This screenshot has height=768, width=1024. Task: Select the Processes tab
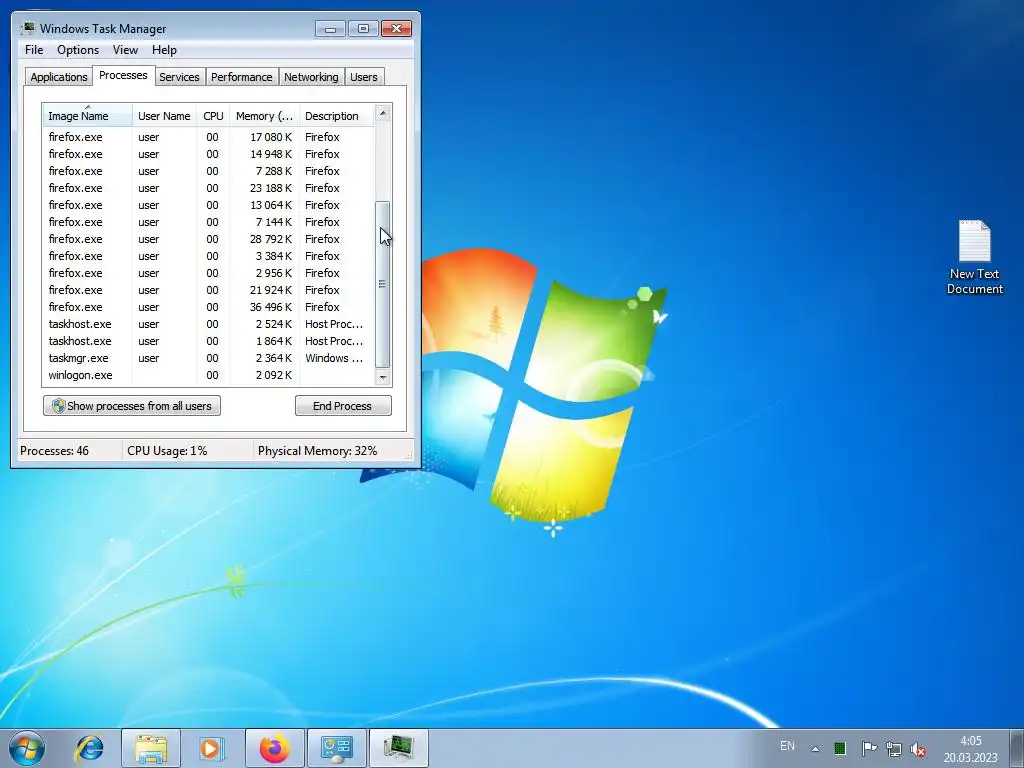pyautogui.click(x=123, y=75)
